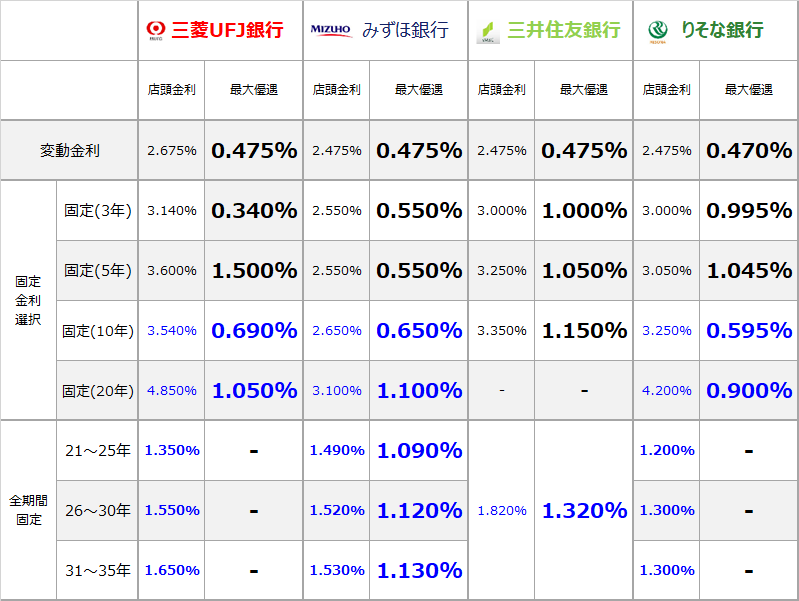Click Resona variable rate 0.470%
Screen dimensions: 799x601
749,150
